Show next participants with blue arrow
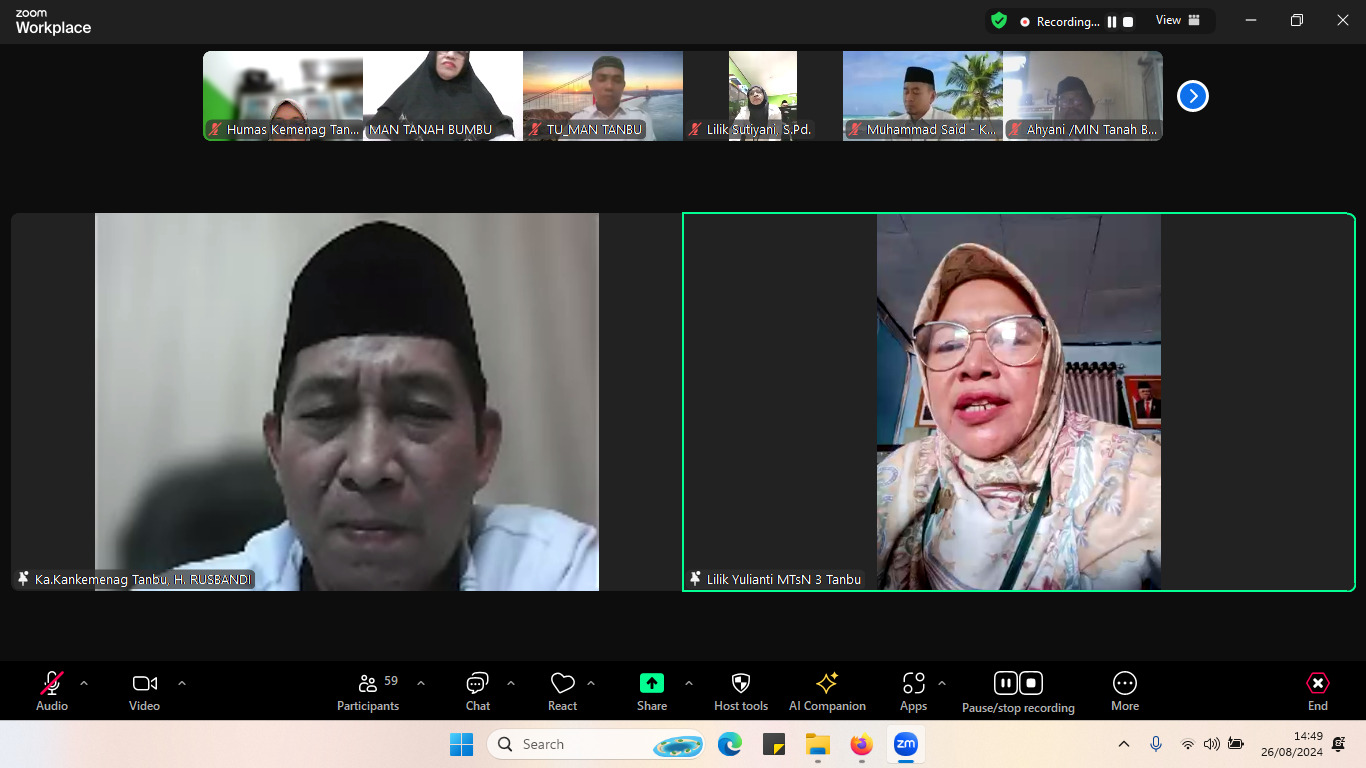This screenshot has height=768, width=1366. click(x=1192, y=96)
